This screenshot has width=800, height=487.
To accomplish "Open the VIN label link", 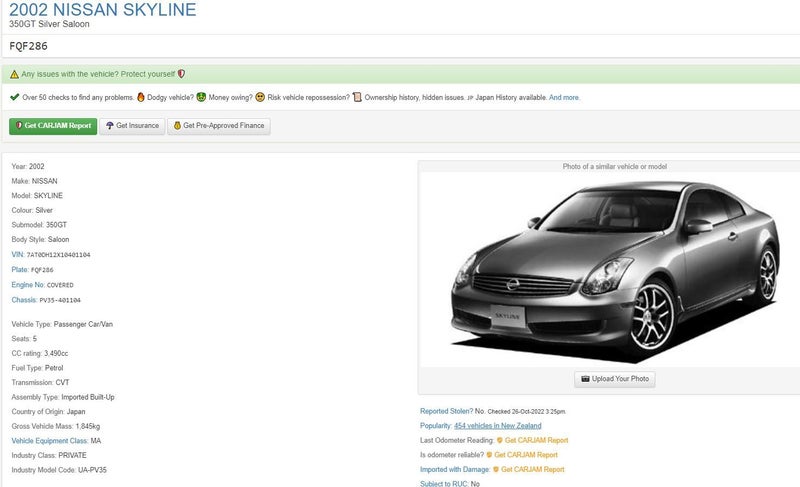I will point(17,255).
